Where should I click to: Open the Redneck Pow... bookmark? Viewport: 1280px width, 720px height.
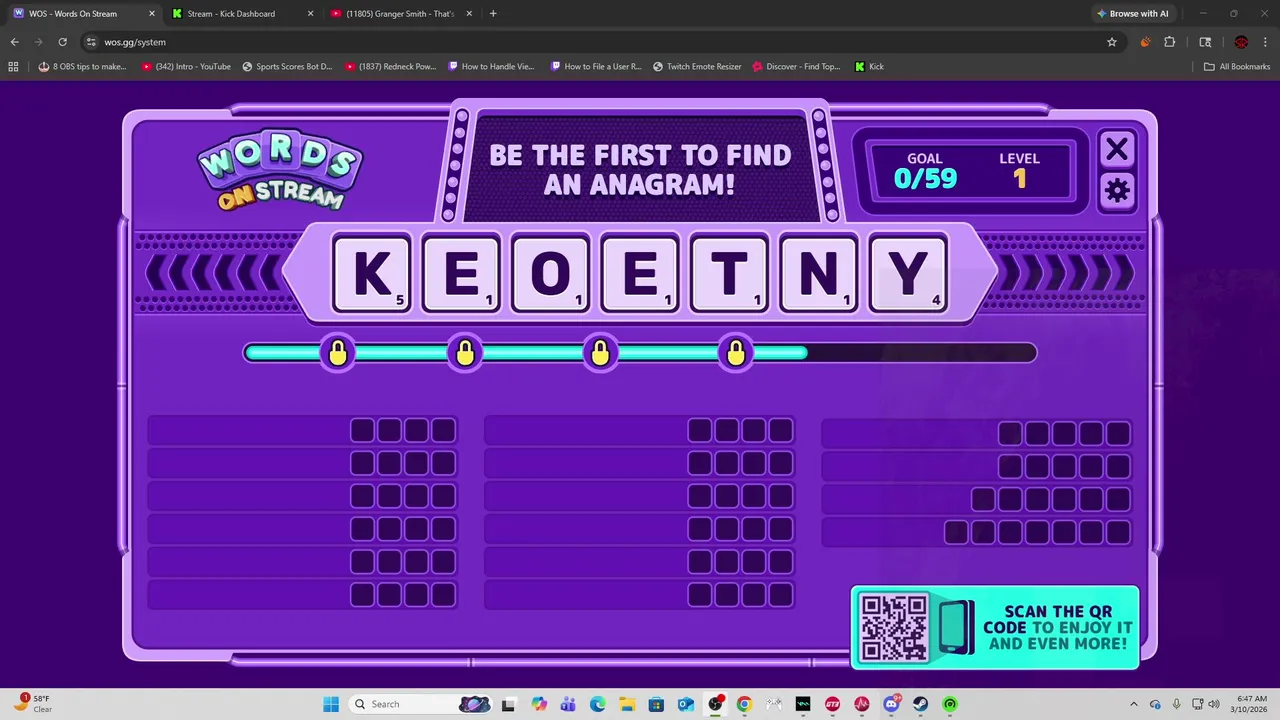(391, 67)
